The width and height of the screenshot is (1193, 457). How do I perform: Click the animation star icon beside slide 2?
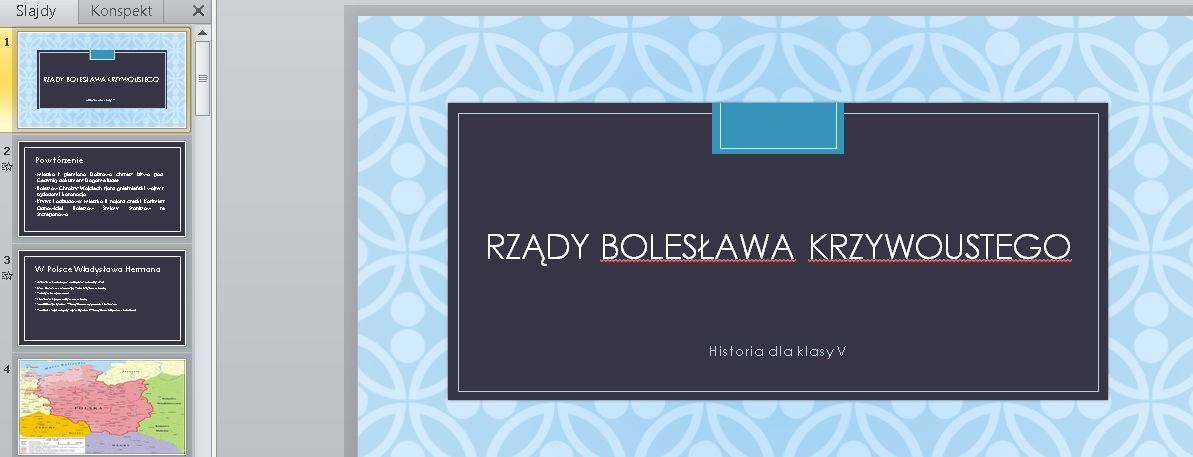(x=7, y=167)
